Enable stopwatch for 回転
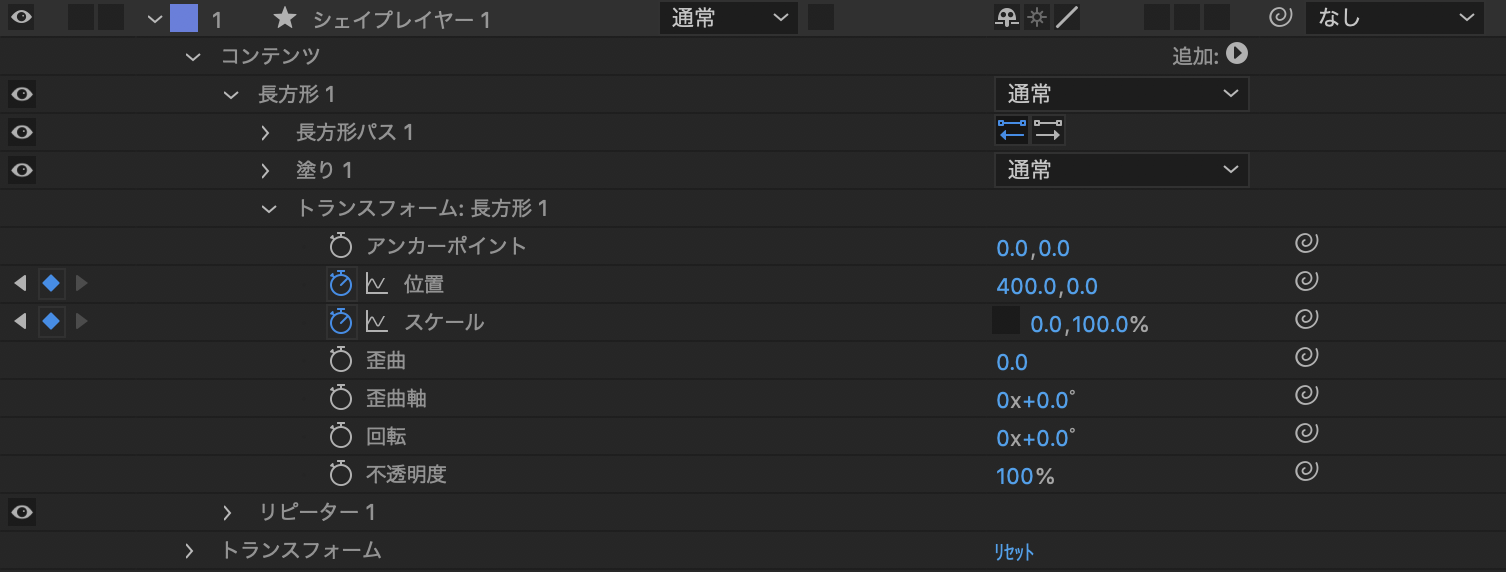This screenshot has width=1506, height=572. pyautogui.click(x=341, y=436)
